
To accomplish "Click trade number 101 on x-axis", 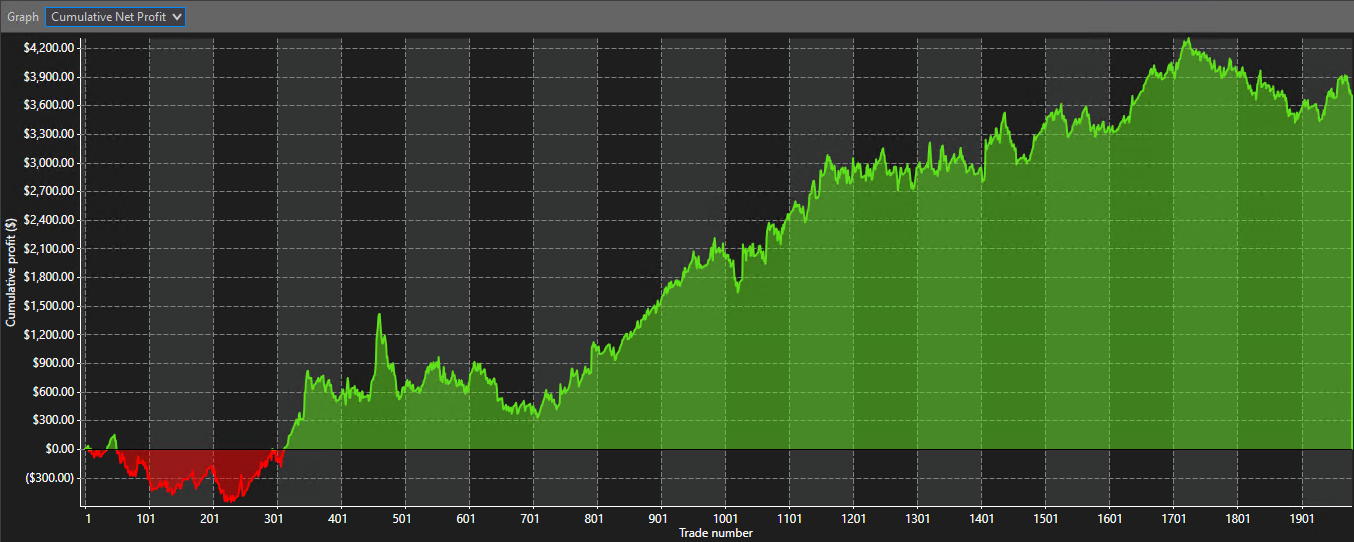I will [x=149, y=519].
